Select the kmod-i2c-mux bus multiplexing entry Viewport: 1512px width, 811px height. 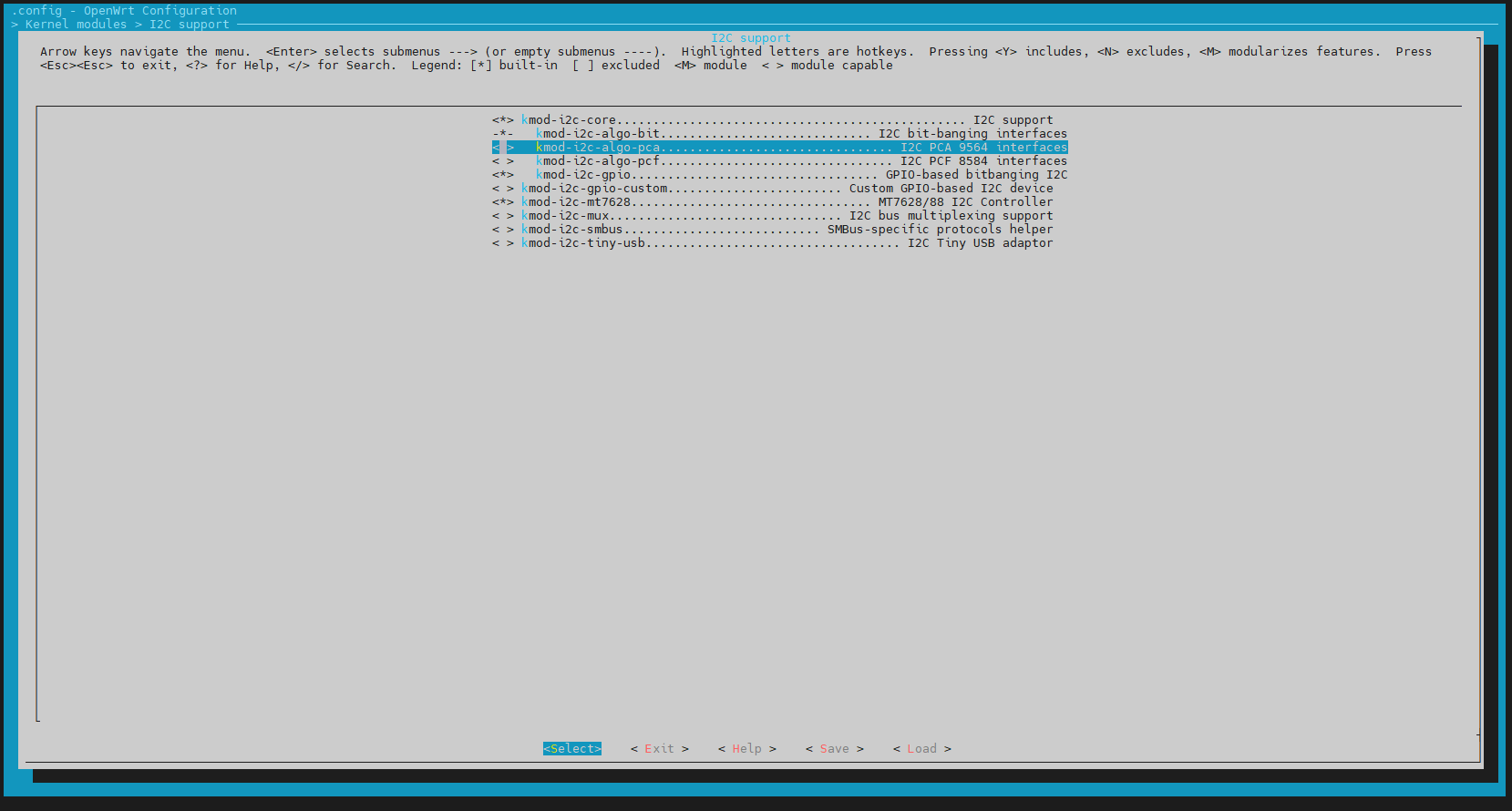point(787,216)
